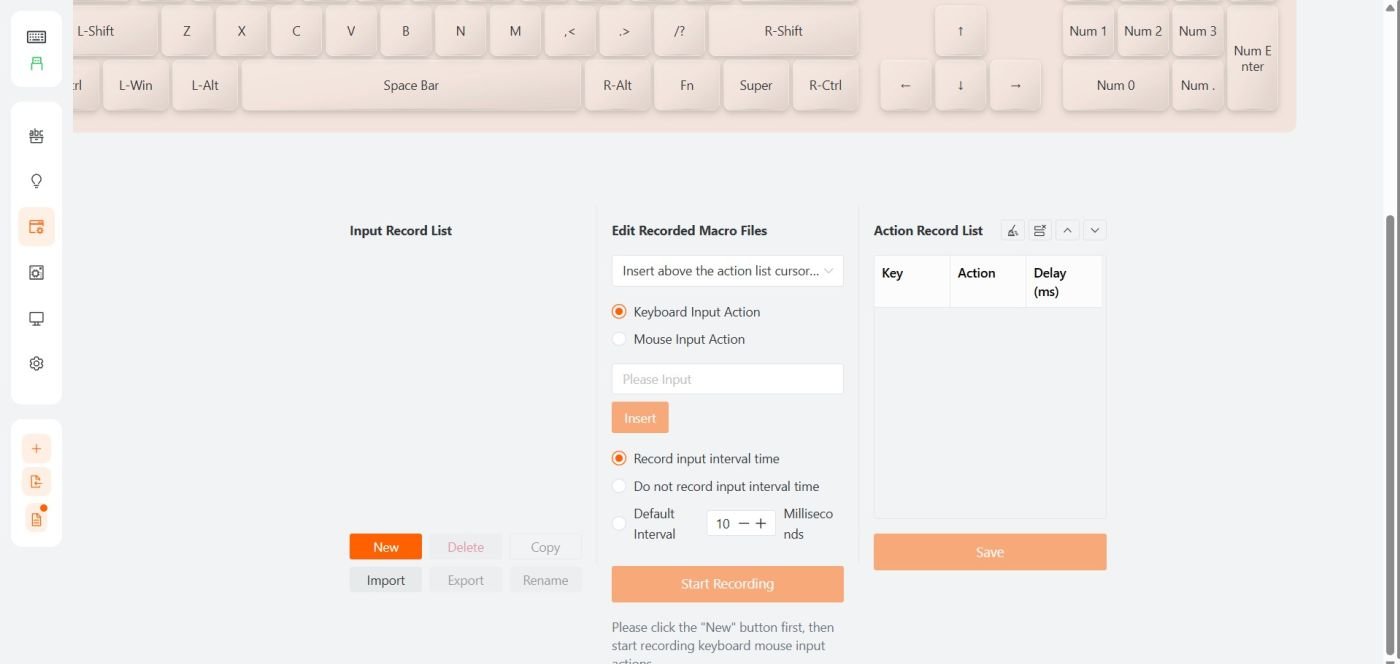Open the 'Insert above the action list cursor' dropdown

(728, 271)
